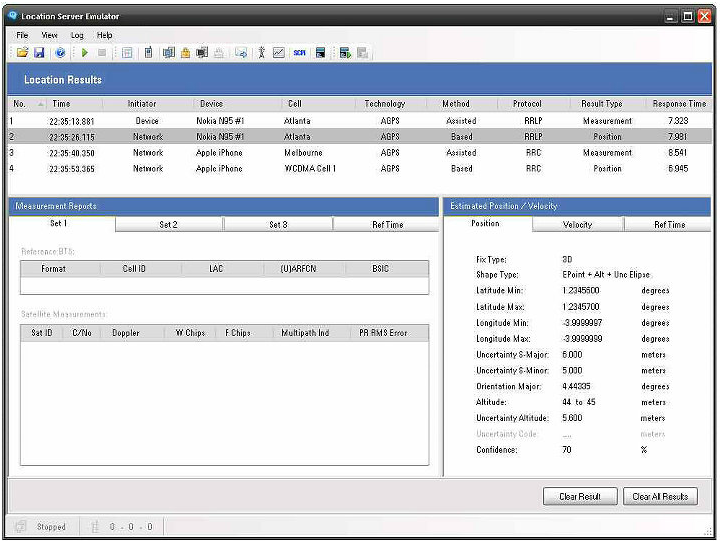The image size is (721, 545).
Task: Open Ref Time tab in Measurement Reports
Action: tap(387, 224)
